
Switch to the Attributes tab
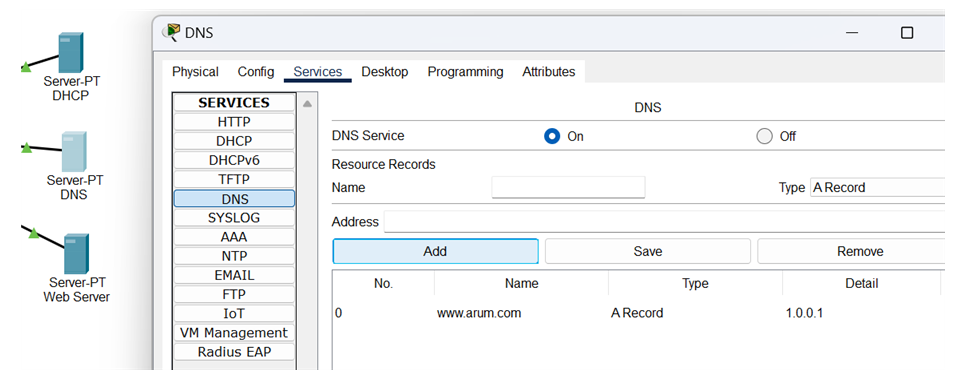(x=549, y=72)
